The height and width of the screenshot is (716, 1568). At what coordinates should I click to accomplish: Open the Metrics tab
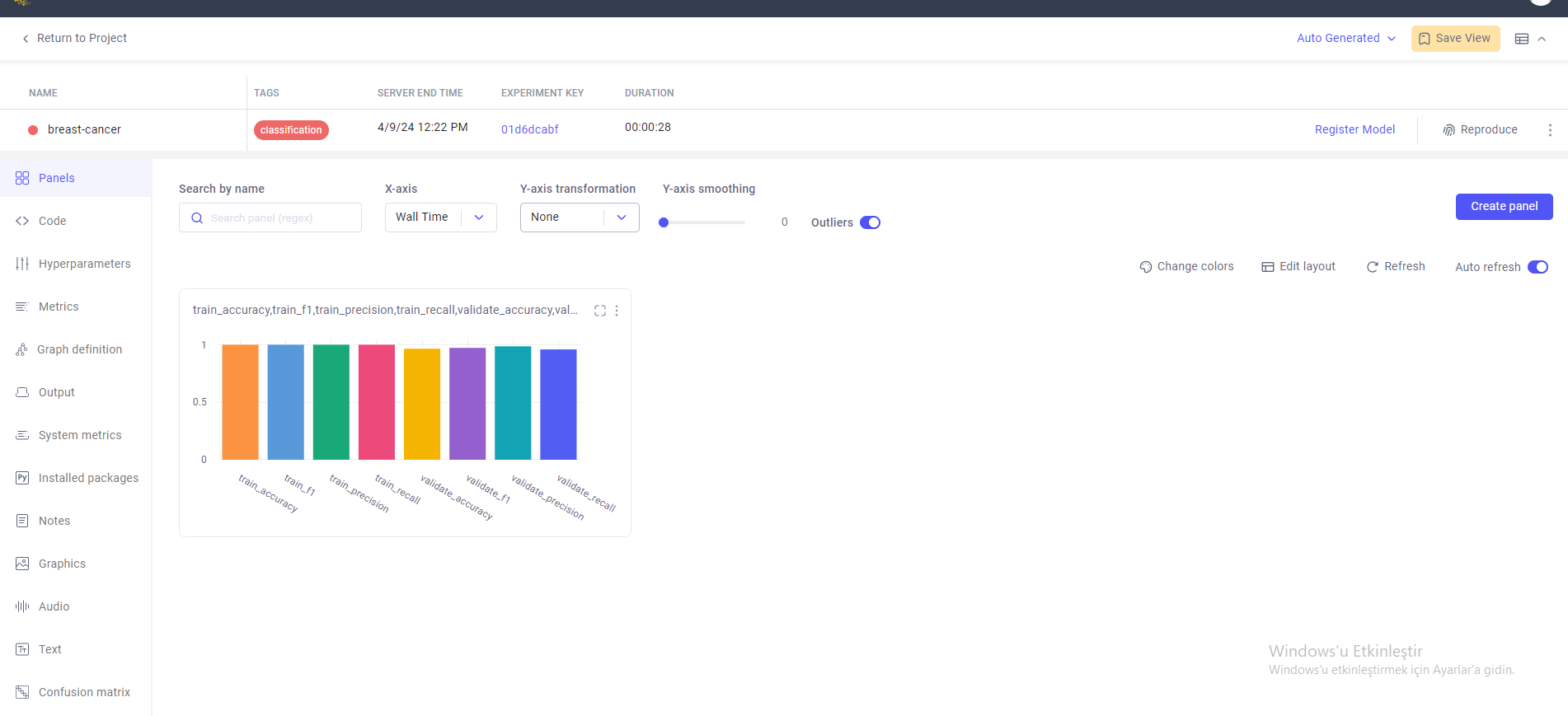click(76, 307)
